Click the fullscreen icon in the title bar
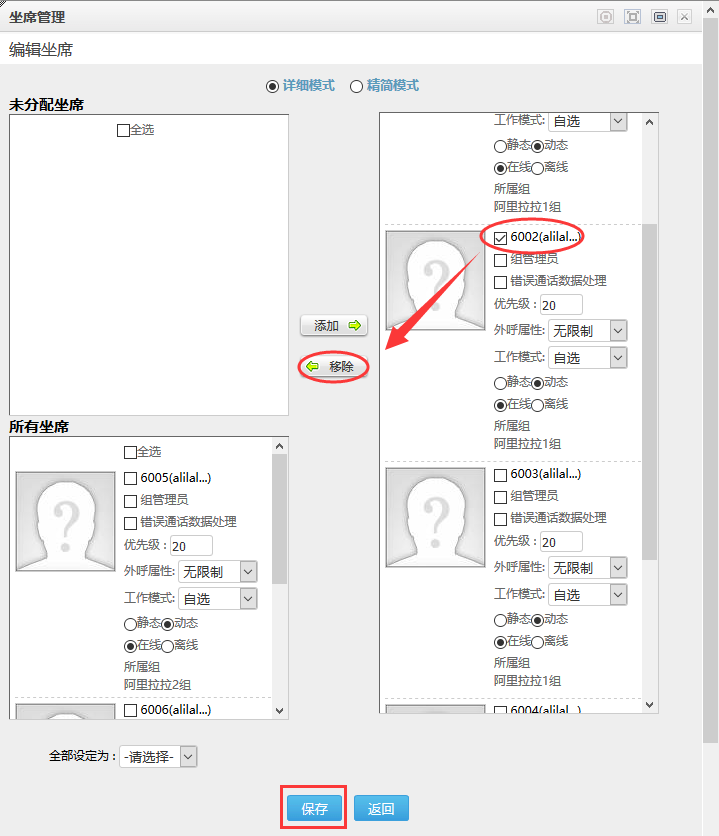Image resolution: width=719 pixels, height=836 pixels. pyautogui.click(x=632, y=17)
